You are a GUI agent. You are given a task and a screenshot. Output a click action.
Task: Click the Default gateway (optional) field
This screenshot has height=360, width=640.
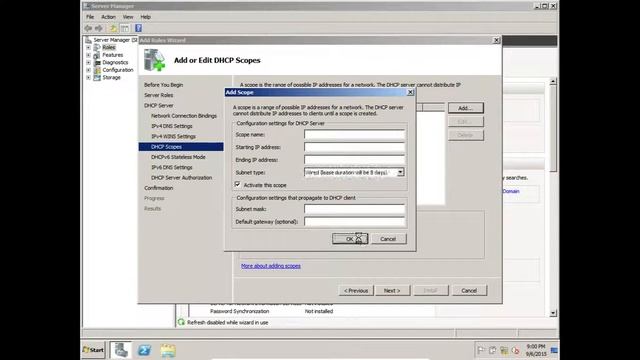click(x=354, y=222)
